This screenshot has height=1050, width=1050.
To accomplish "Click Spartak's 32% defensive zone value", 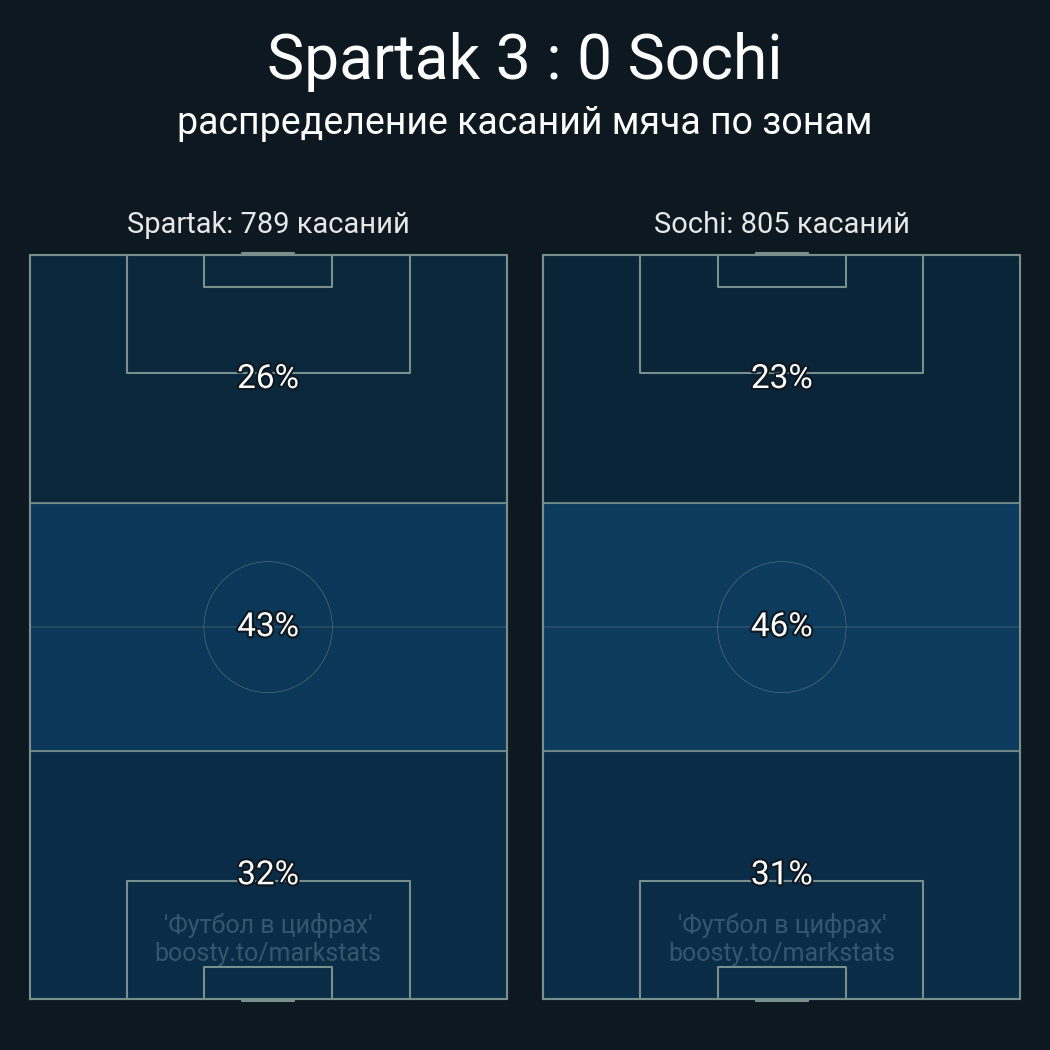I will tap(268, 873).
